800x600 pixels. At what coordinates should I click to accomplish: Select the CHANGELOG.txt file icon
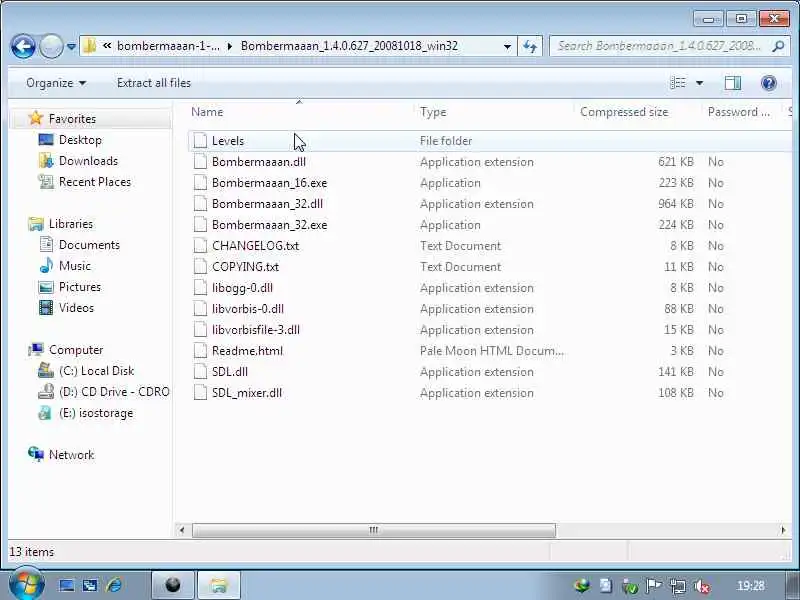[x=200, y=246]
